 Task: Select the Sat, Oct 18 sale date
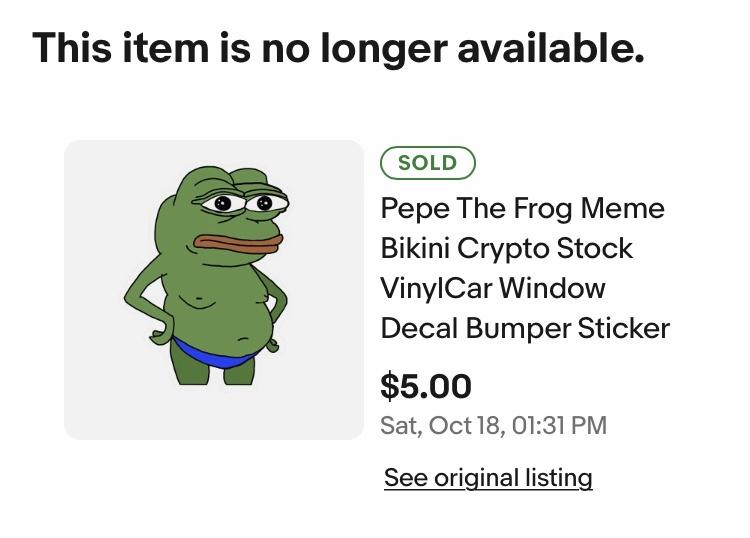(x=441, y=425)
